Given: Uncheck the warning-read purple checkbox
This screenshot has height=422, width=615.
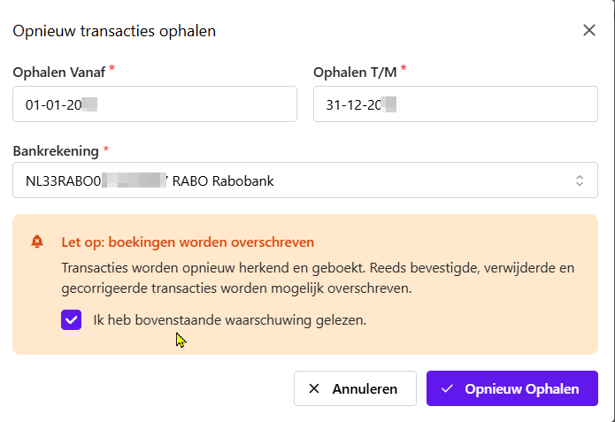Looking at the screenshot, I should click(71, 320).
